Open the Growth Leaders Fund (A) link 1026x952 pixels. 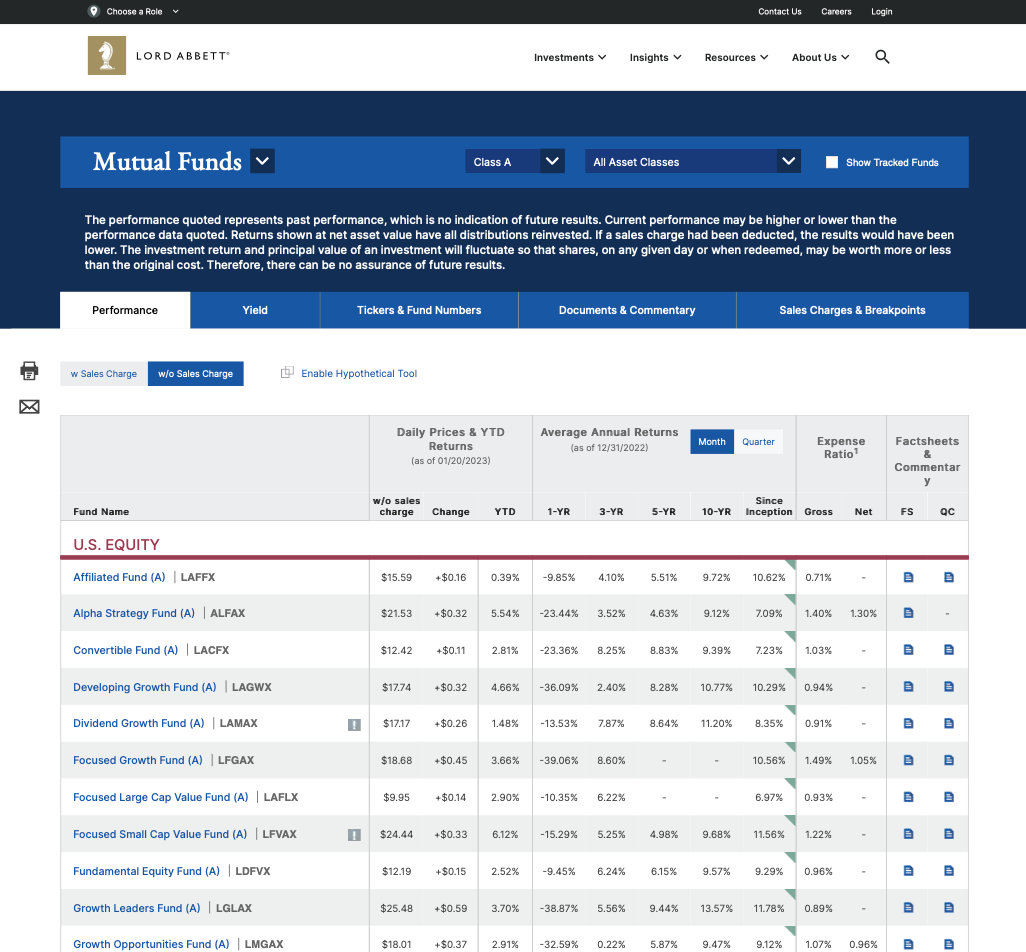(x=137, y=908)
